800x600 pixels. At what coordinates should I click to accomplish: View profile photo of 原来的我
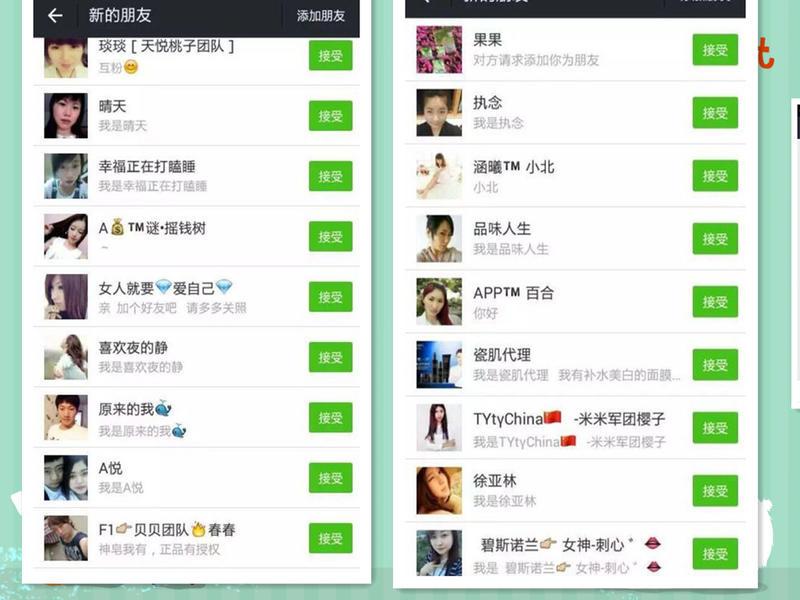tap(66, 417)
